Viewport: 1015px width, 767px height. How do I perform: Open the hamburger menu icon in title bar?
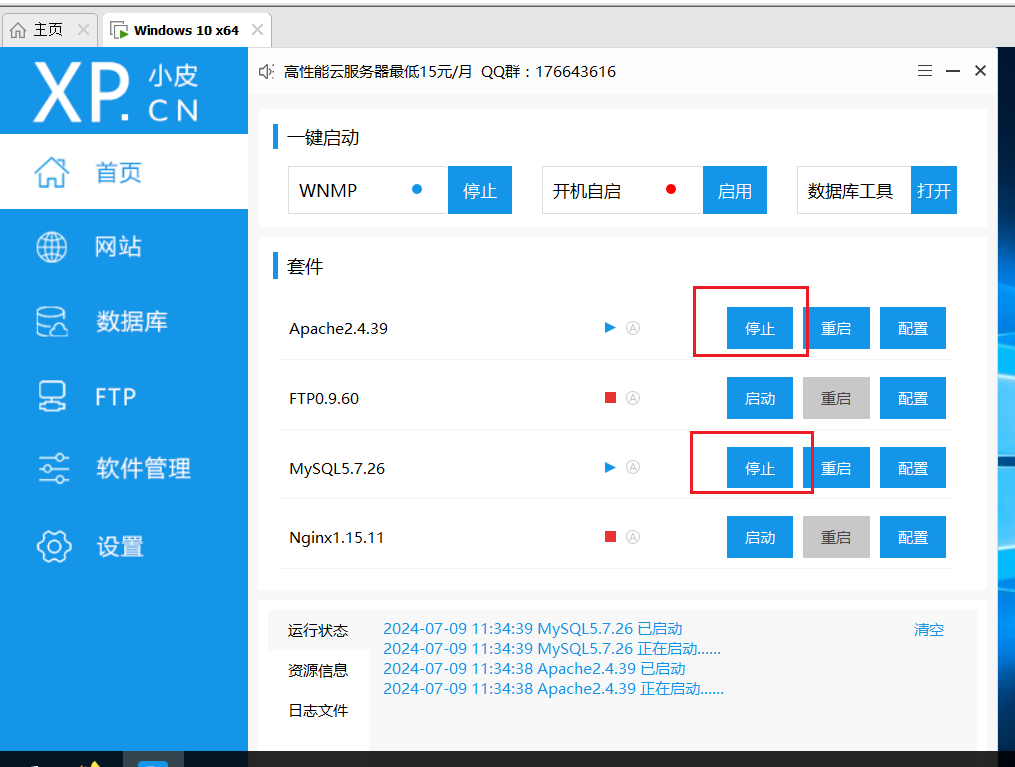point(925,71)
